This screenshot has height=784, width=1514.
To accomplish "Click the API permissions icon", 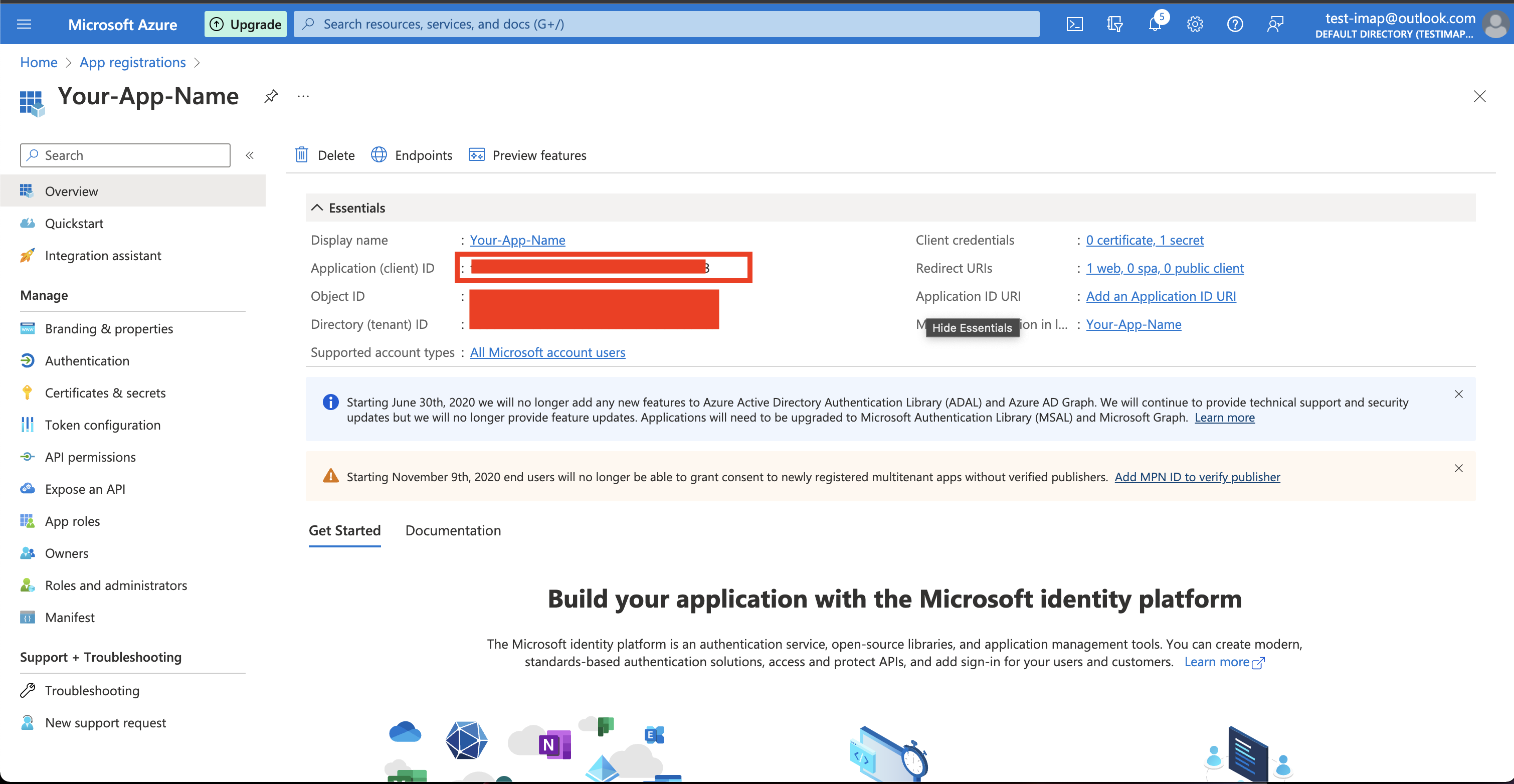I will coord(27,456).
